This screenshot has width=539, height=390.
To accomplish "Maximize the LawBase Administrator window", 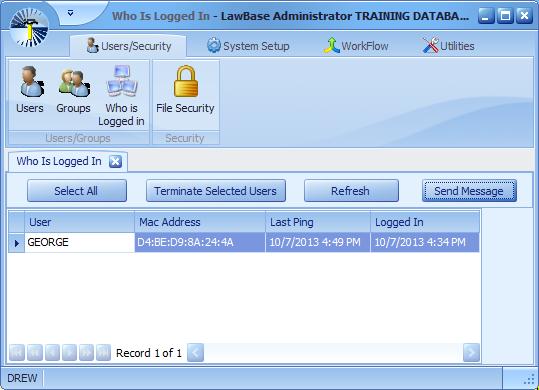I will click(505, 15).
